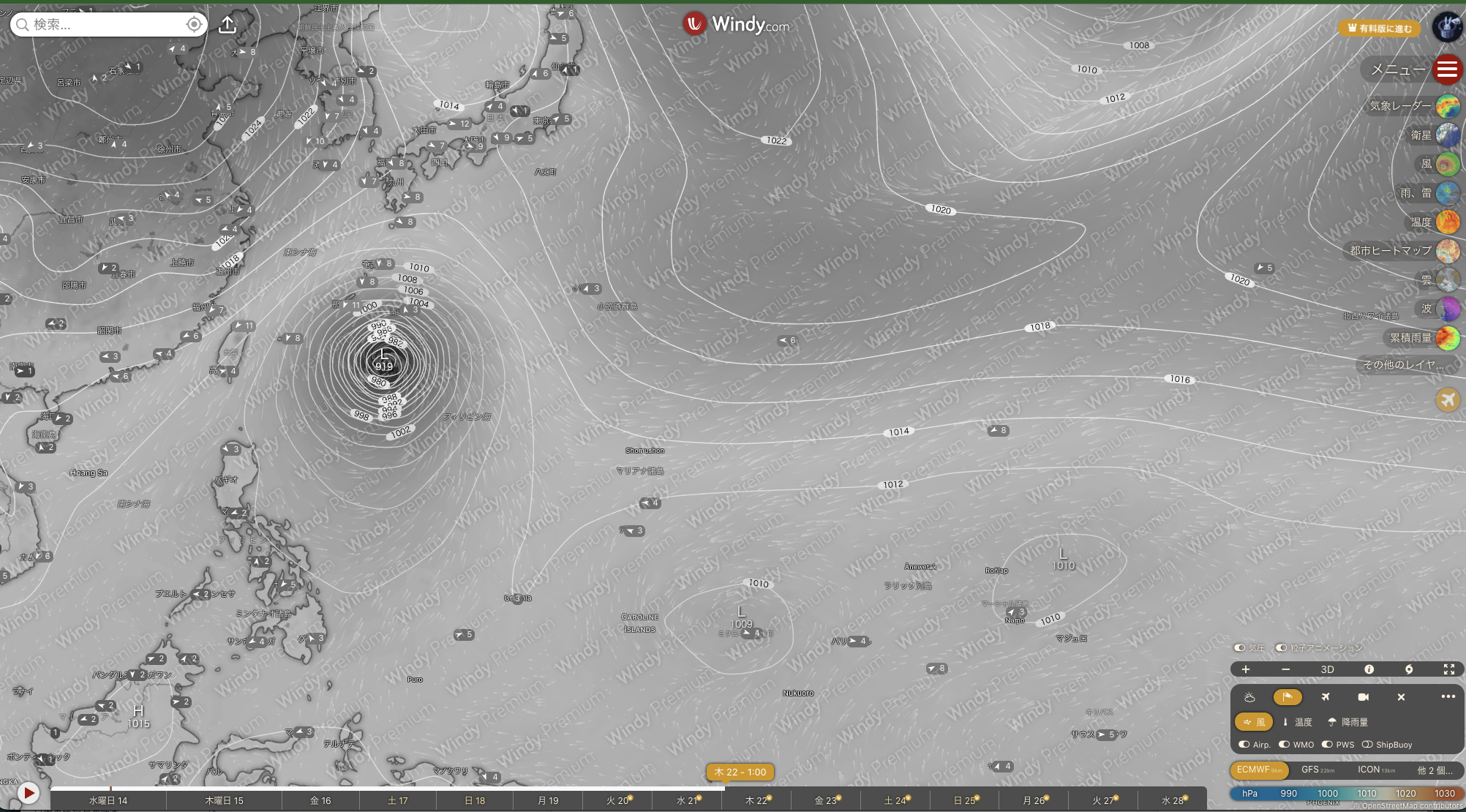Image resolution: width=1466 pixels, height=812 pixels.
Task: Switch to the ICON model
Action: 1376,770
